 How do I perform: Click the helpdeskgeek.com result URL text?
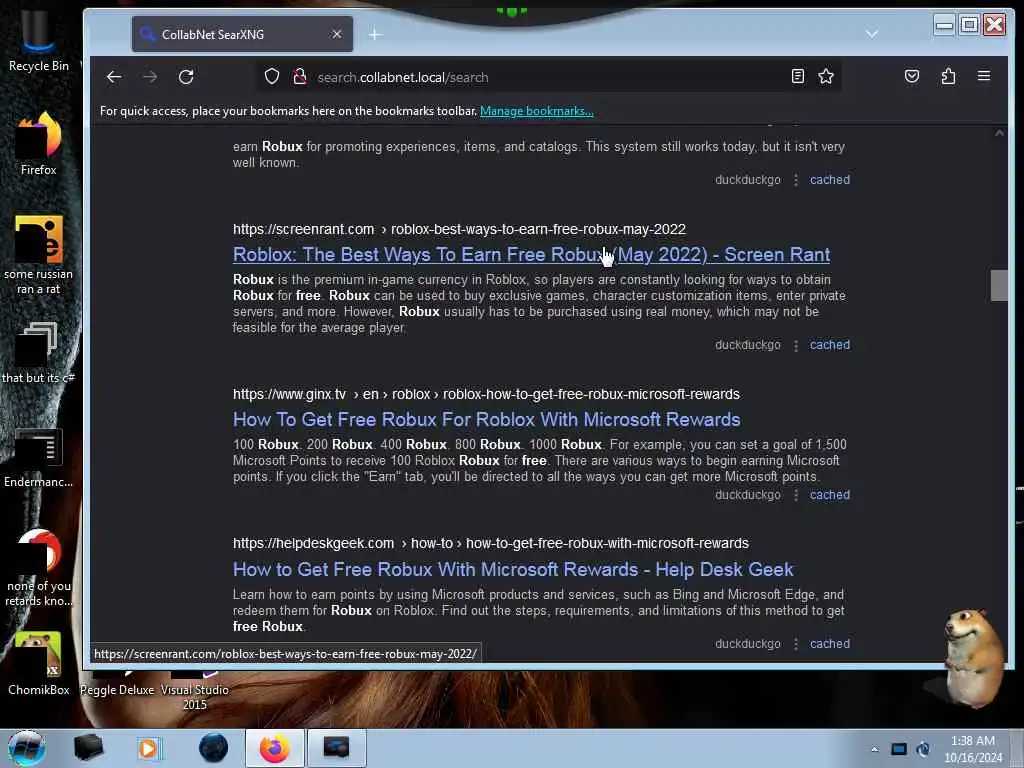click(x=490, y=543)
